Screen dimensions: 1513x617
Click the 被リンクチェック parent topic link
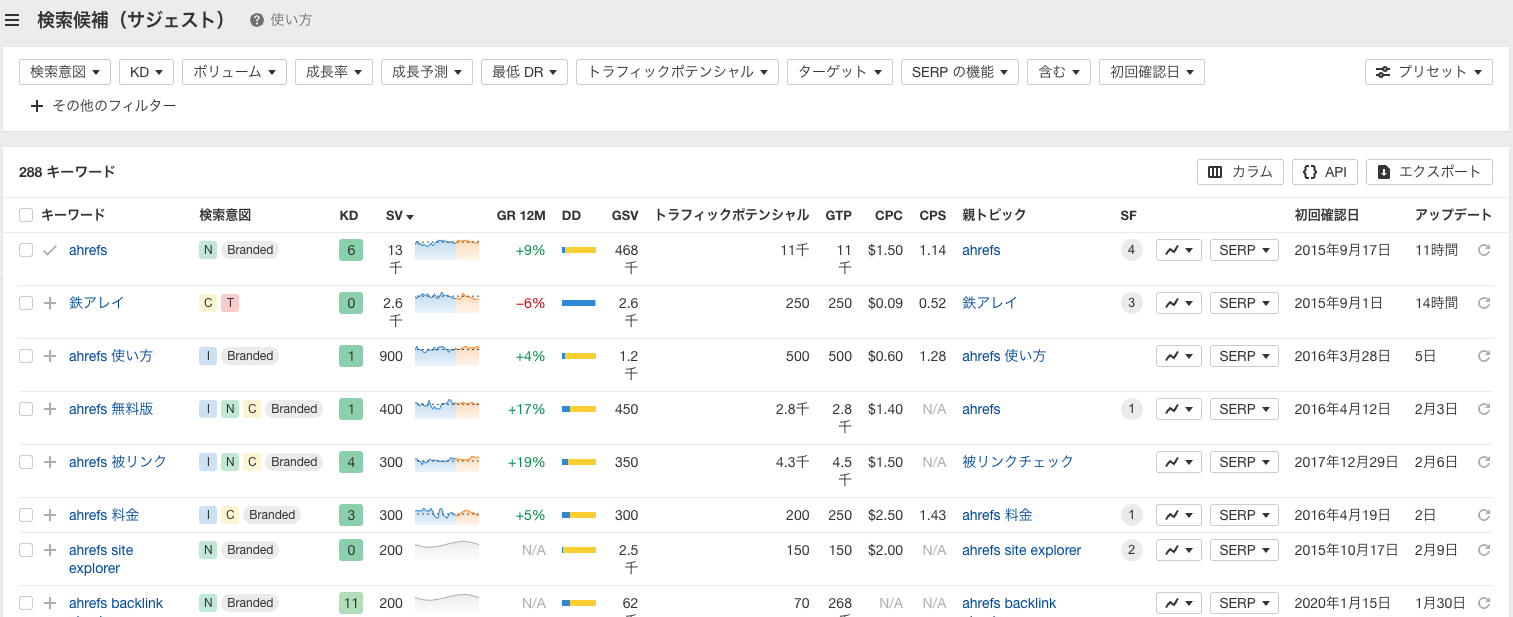click(1017, 461)
